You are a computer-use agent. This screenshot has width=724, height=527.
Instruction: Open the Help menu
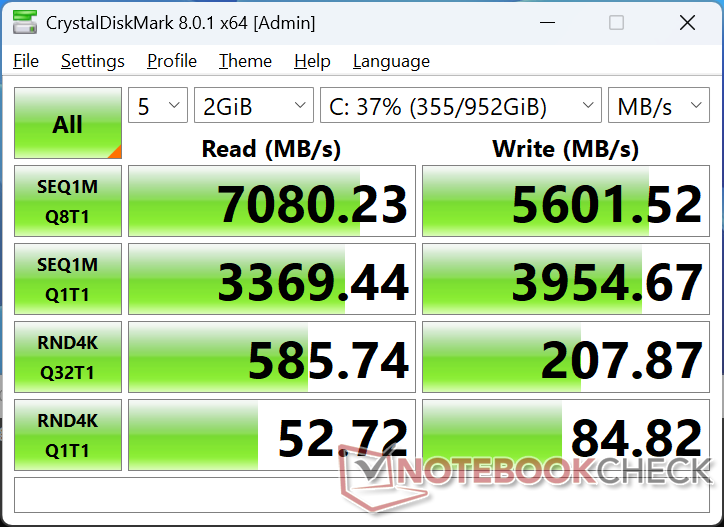coord(312,61)
